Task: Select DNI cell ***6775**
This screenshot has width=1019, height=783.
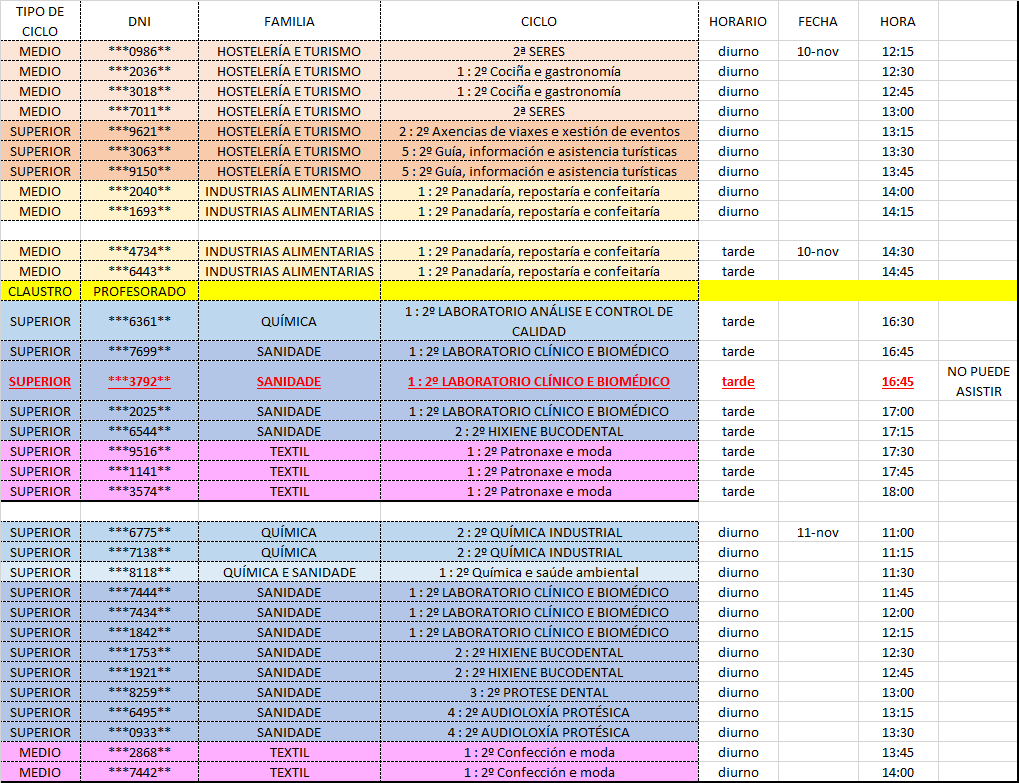Action: click(139, 532)
